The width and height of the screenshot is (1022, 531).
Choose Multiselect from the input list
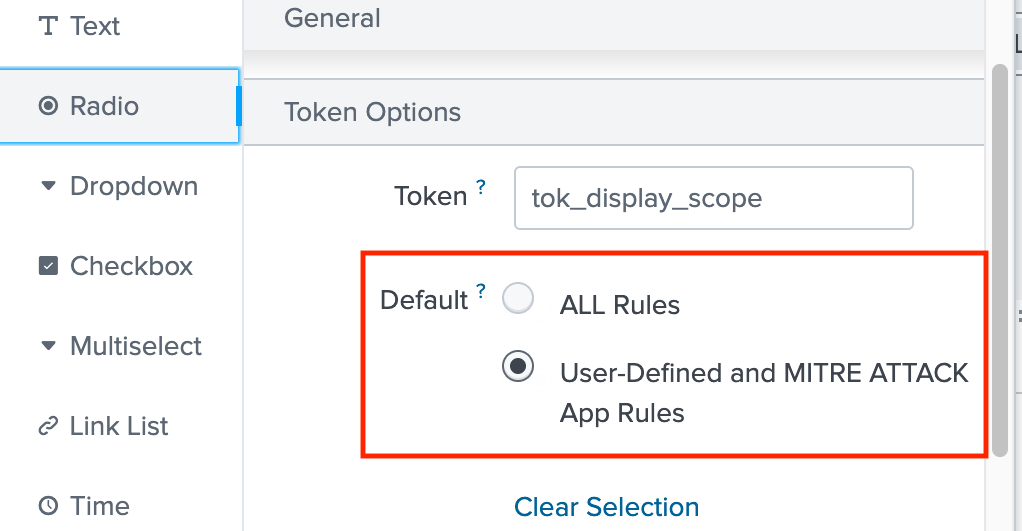[136, 346]
